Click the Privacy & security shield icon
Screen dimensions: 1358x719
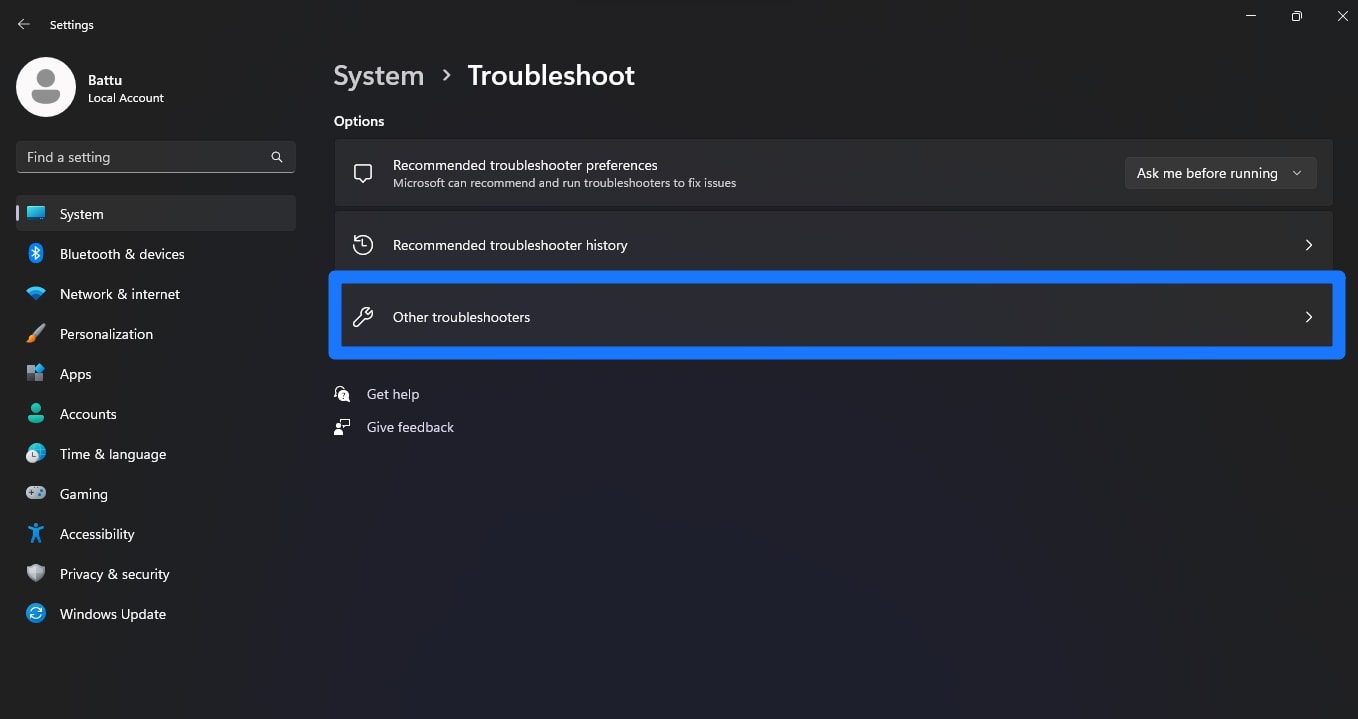35,573
